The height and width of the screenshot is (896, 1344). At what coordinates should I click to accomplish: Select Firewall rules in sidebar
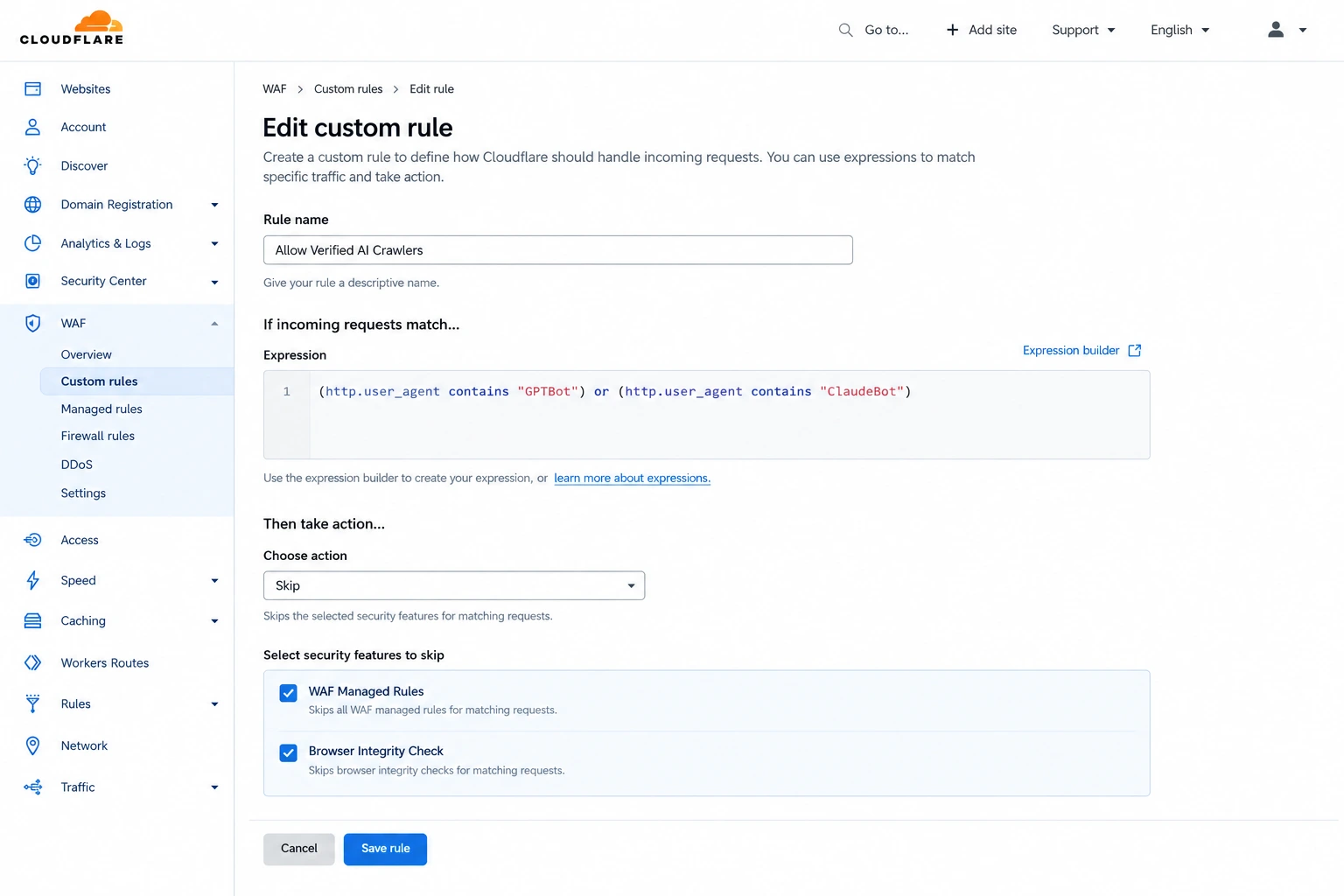pyautogui.click(x=98, y=436)
